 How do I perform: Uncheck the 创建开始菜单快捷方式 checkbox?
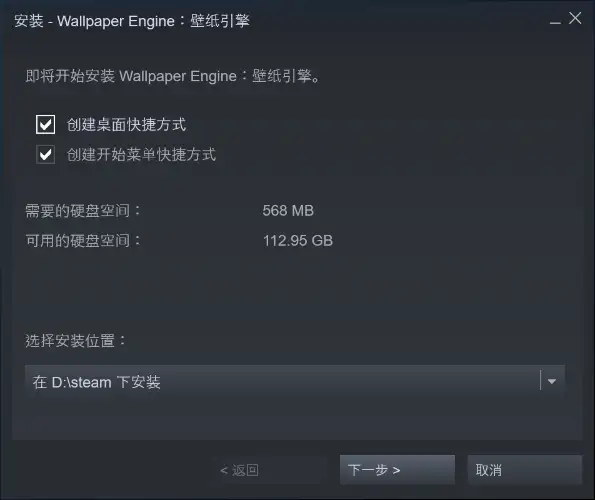46,154
